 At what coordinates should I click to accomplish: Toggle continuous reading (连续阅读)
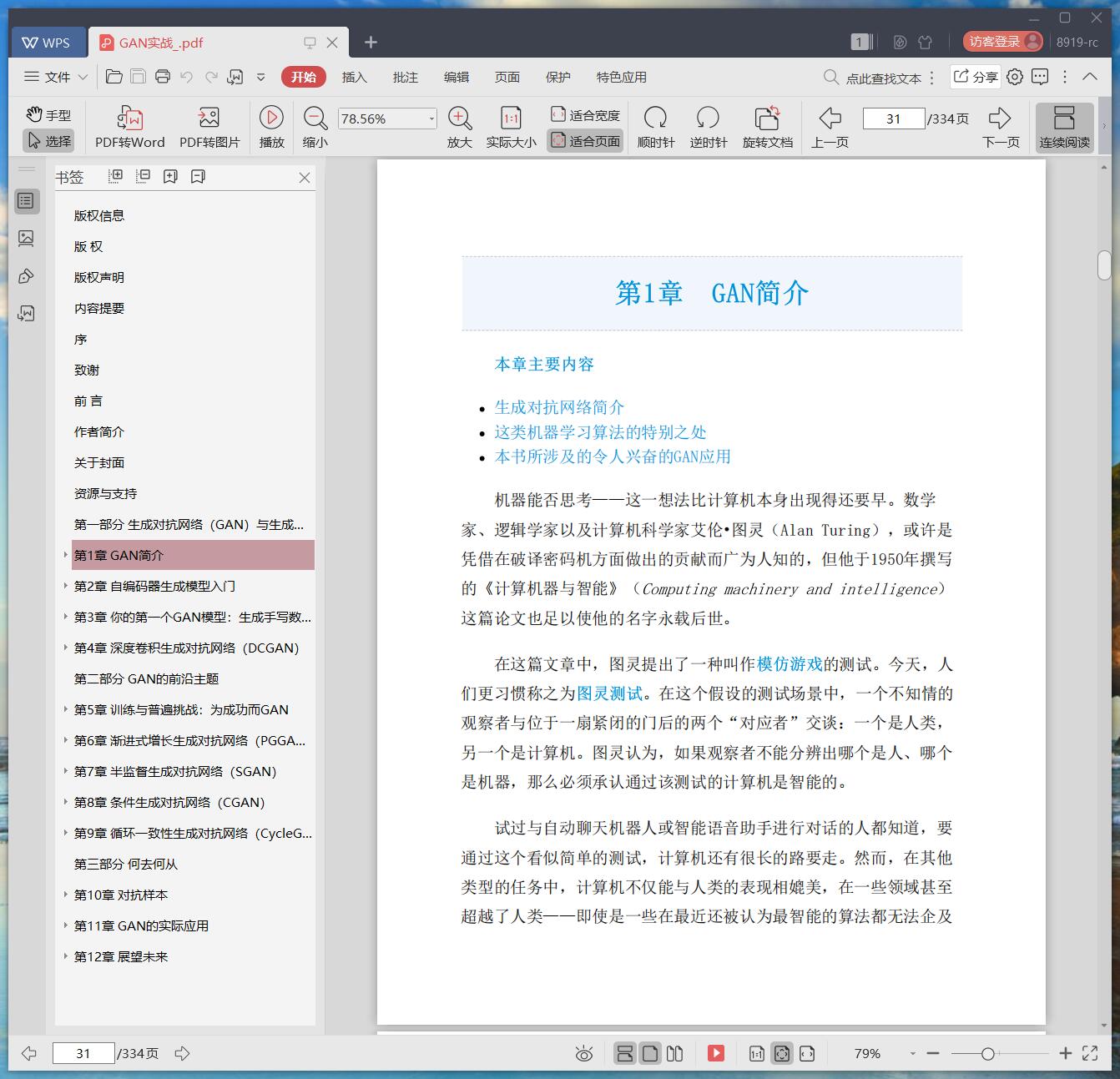[x=1064, y=128]
